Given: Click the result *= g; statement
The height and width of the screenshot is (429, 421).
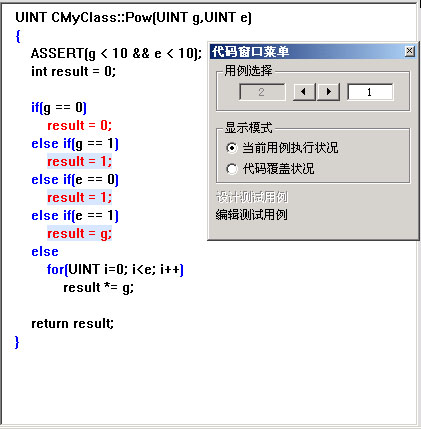Looking at the screenshot, I should (x=98, y=288).
